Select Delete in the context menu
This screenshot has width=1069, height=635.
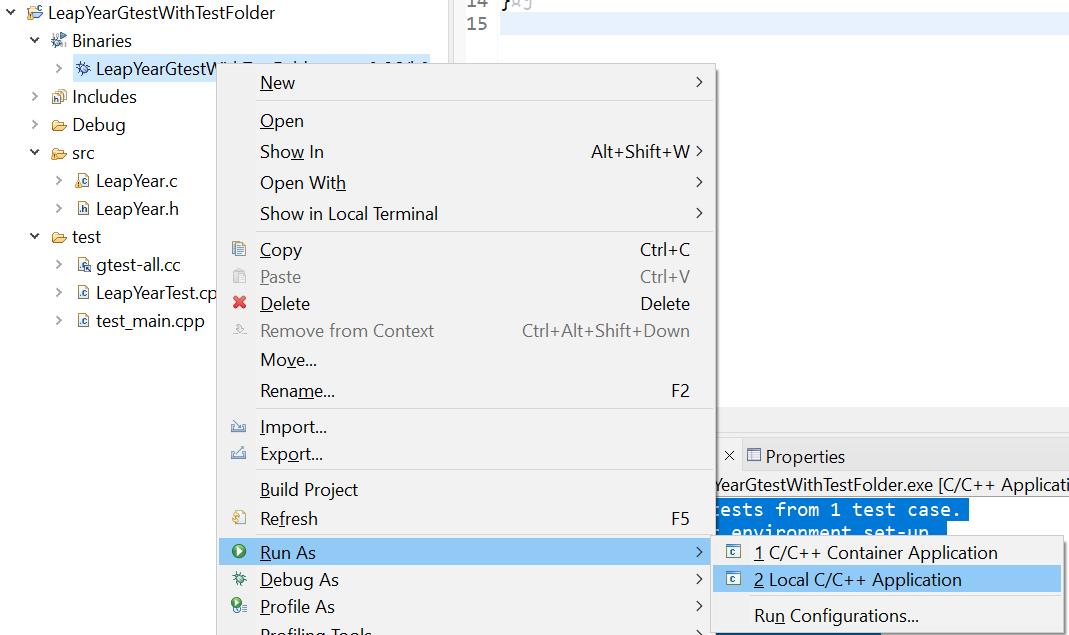tap(467, 304)
